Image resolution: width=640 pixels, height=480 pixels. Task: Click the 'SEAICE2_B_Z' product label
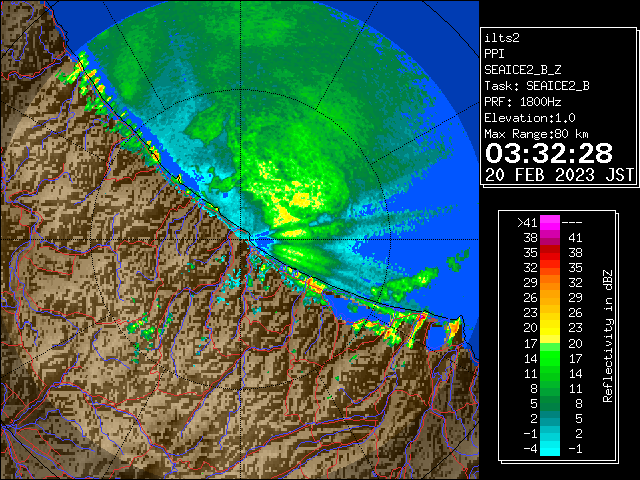[522, 70]
